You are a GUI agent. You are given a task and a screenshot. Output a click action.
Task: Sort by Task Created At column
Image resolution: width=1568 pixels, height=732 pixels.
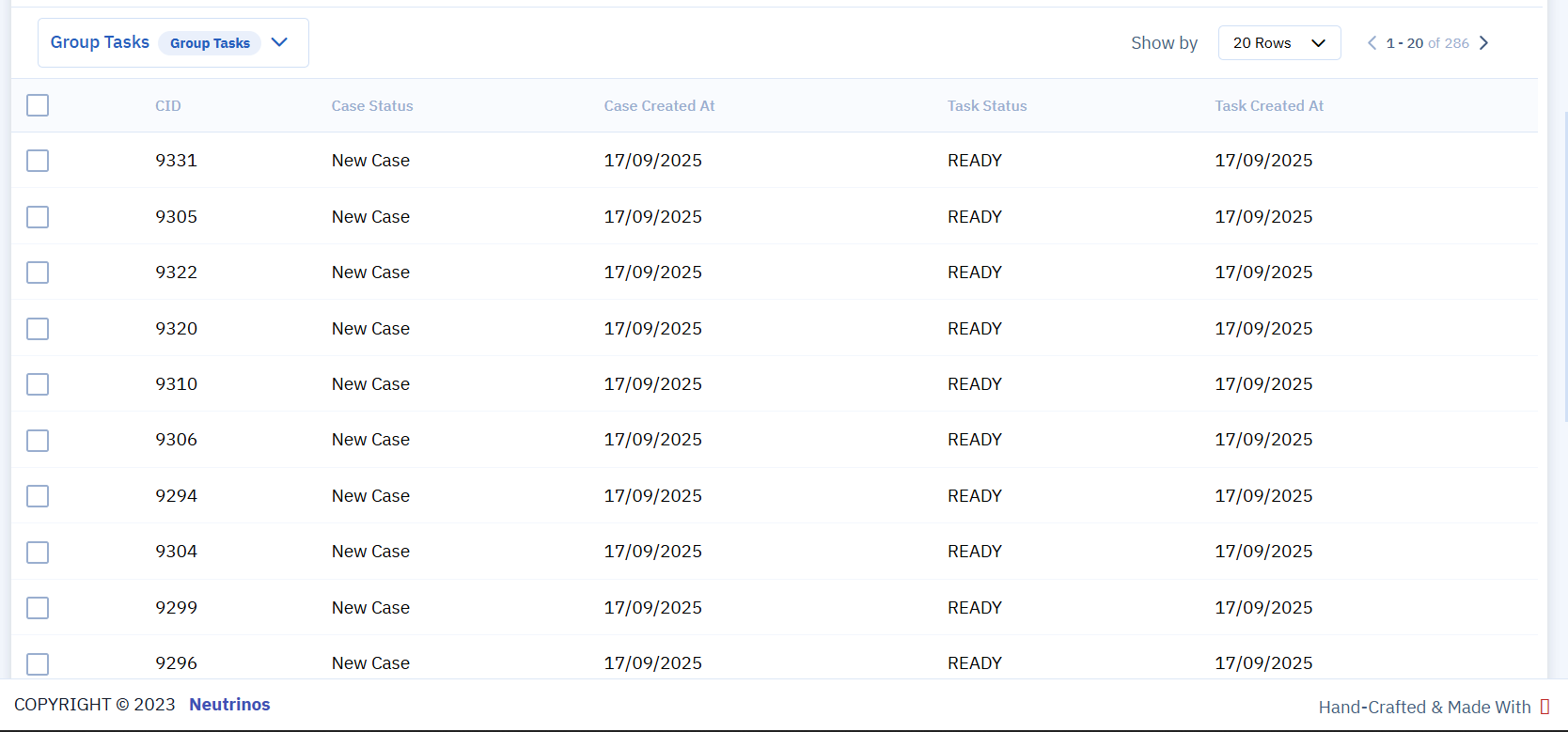(x=1269, y=106)
